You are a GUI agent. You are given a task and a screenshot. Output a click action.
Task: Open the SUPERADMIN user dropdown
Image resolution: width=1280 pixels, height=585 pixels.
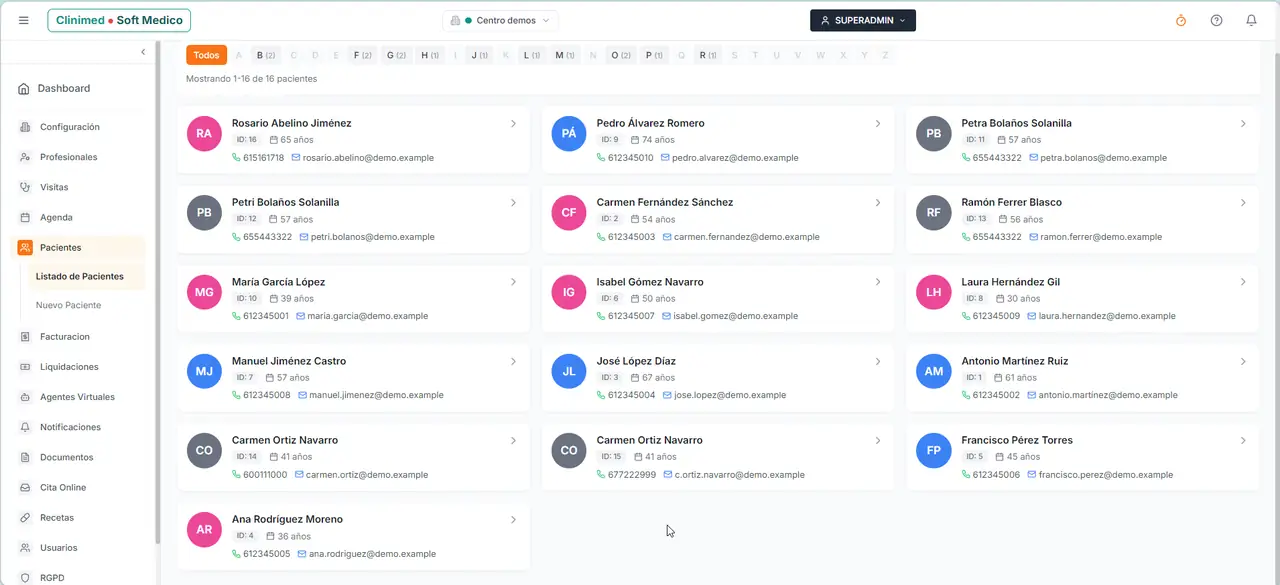coord(863,20)
